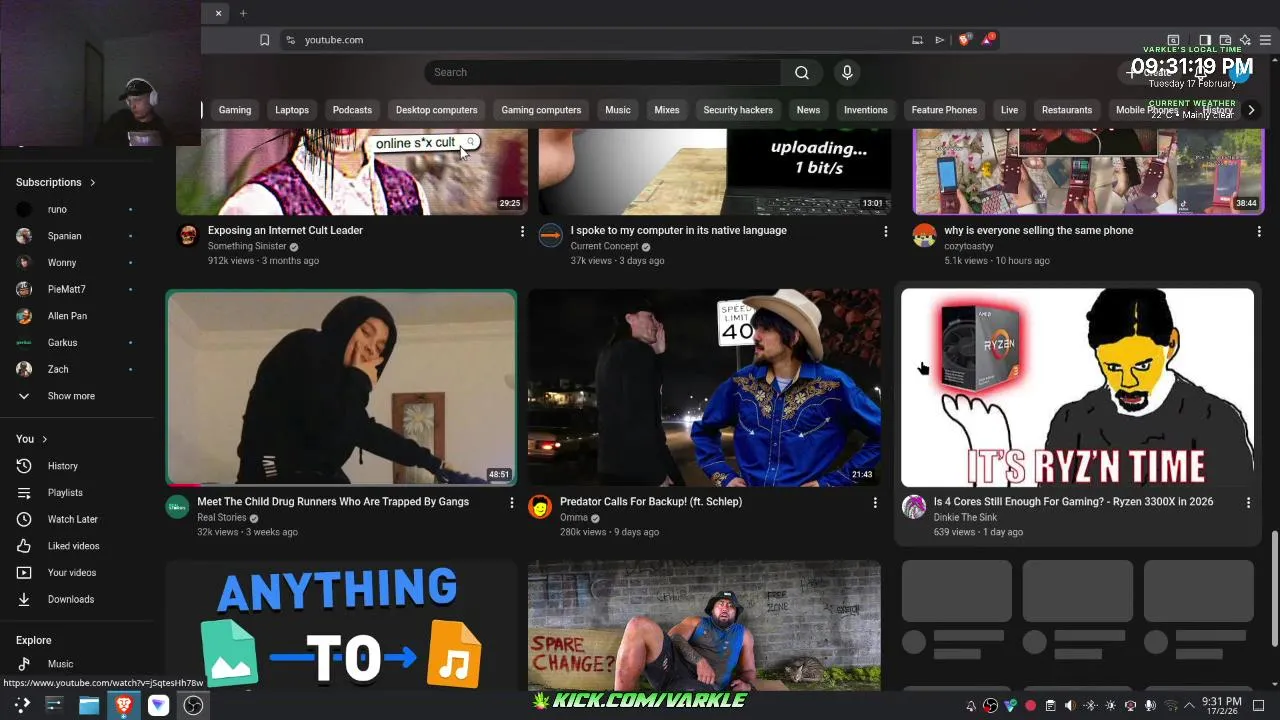Open KDE application launcher

[22, 705]
